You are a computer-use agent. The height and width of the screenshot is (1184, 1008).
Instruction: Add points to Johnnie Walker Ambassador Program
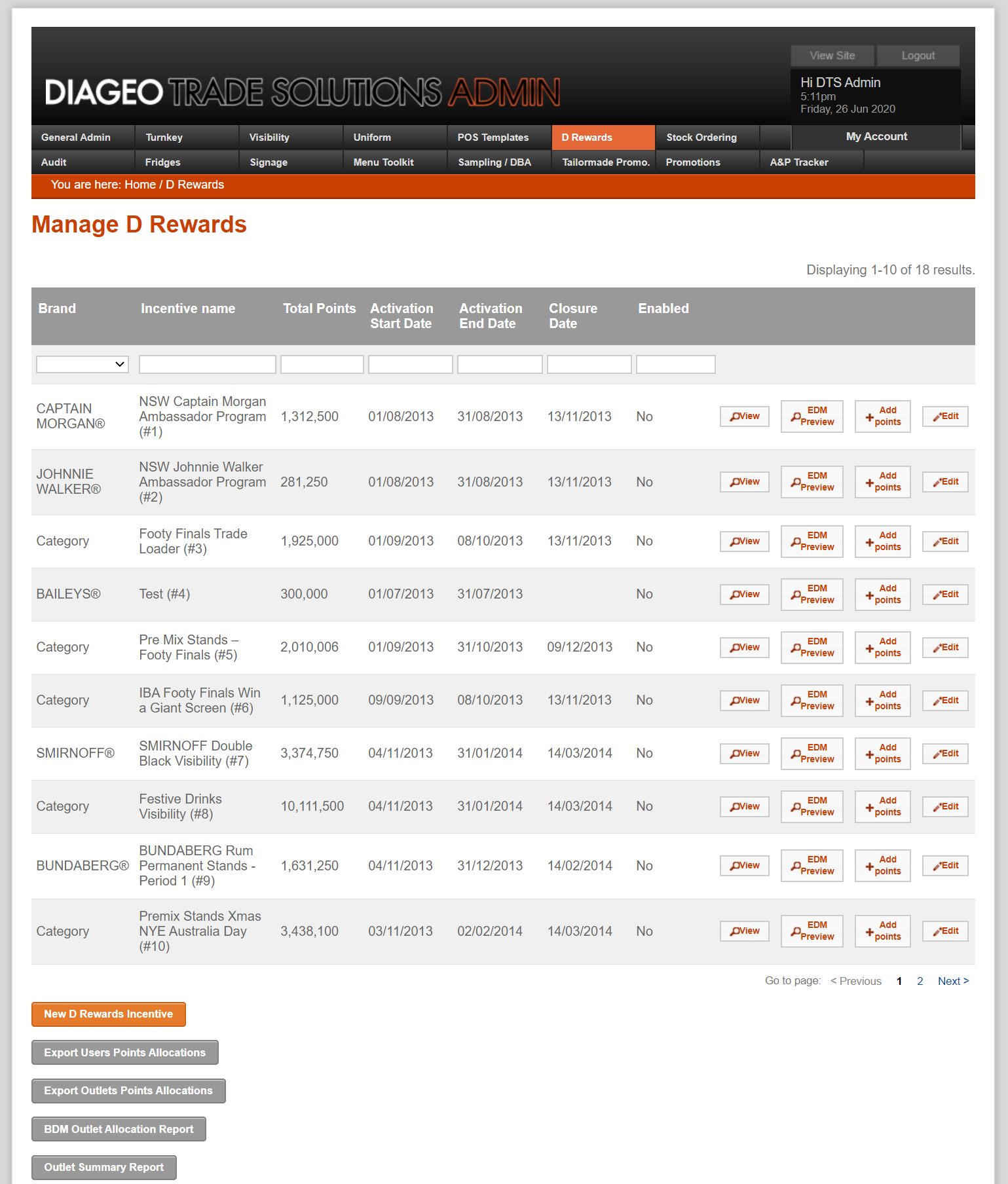tap(882, 482)
